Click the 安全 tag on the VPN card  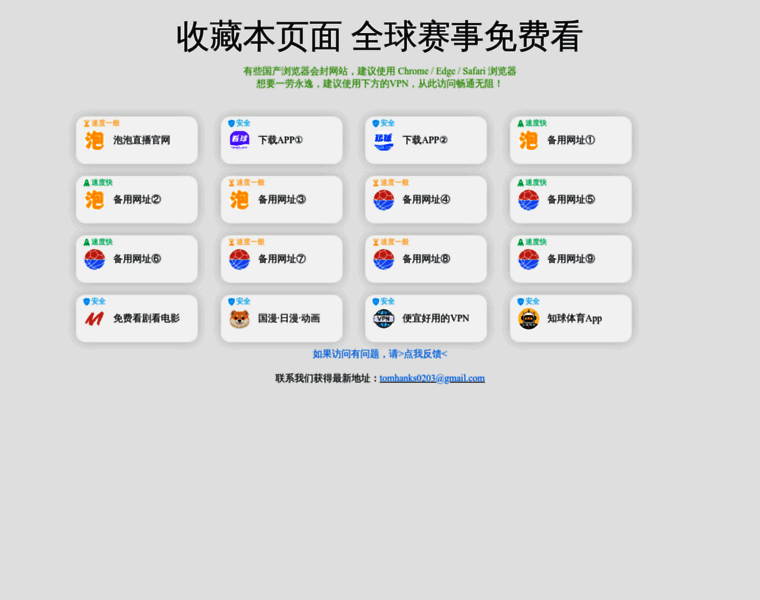click(x=383, y=301)
